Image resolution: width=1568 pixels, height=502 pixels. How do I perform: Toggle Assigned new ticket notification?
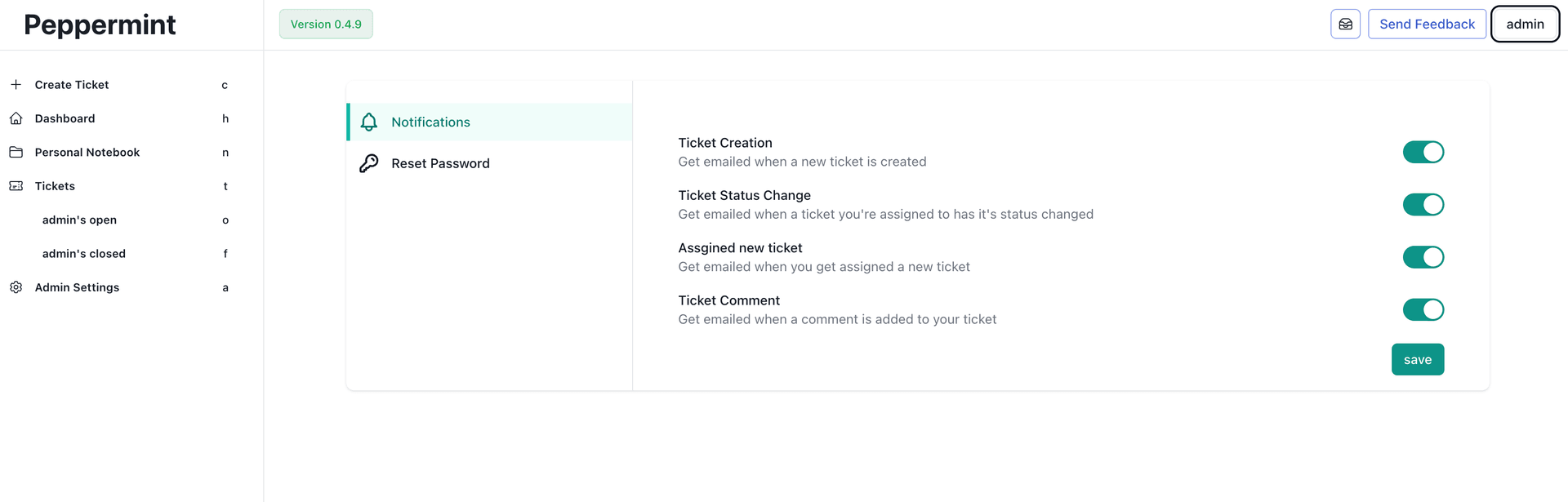1423,257
